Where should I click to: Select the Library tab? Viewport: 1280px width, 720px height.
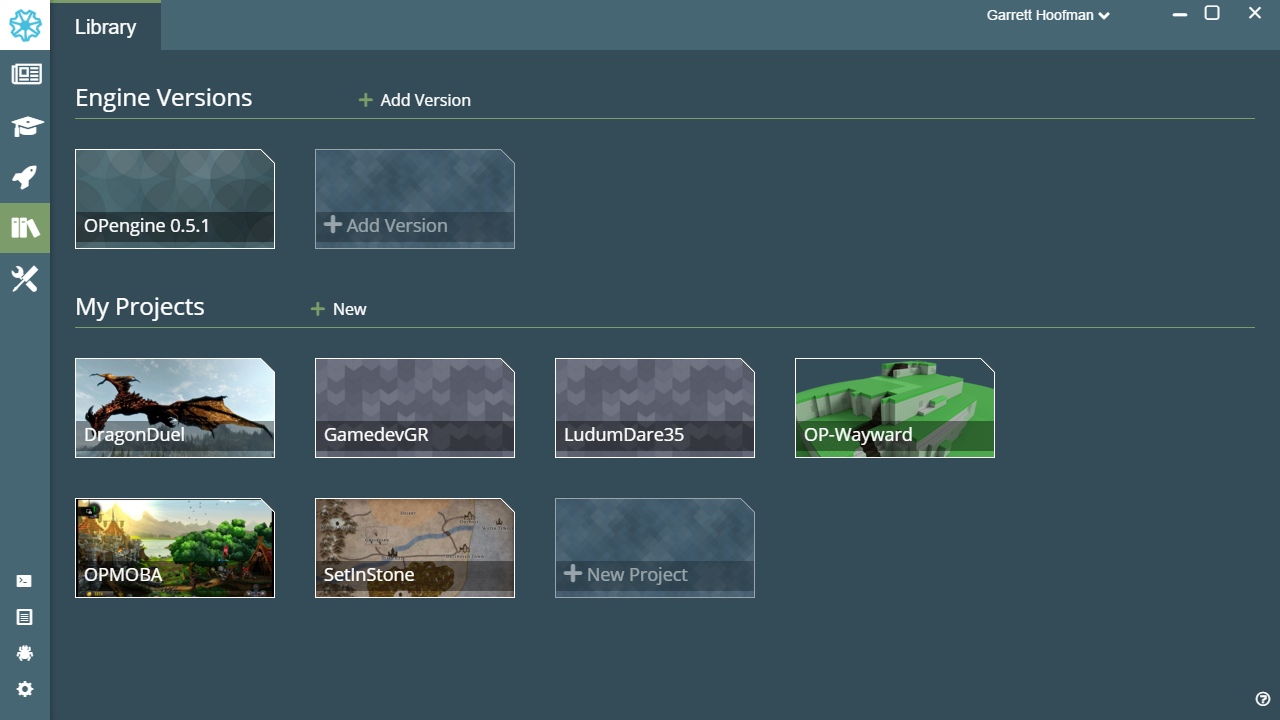[105, 26]
